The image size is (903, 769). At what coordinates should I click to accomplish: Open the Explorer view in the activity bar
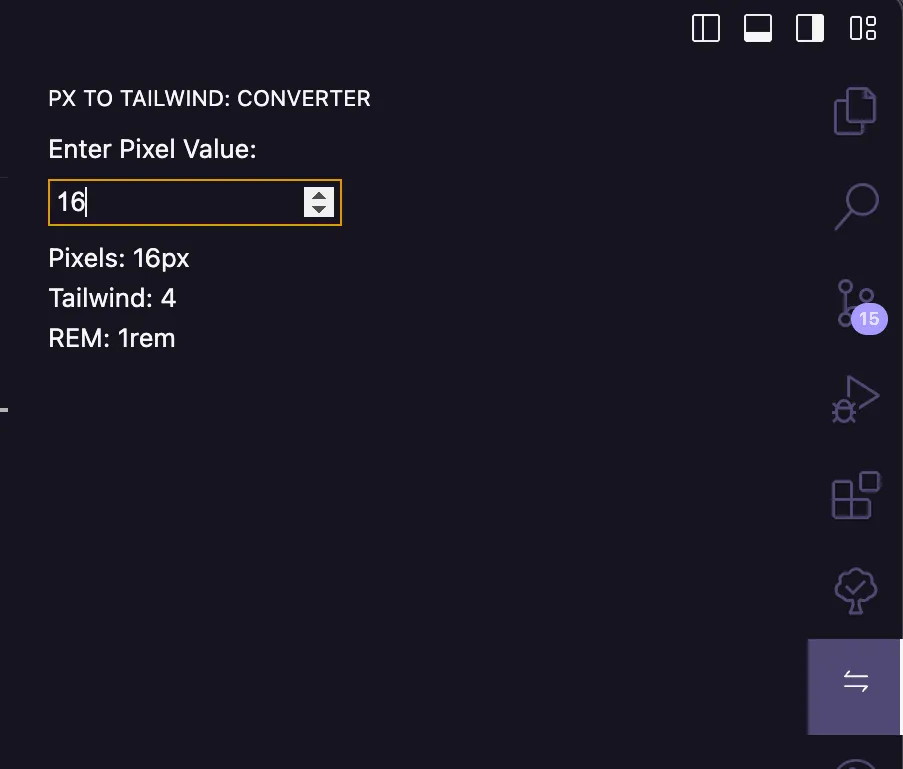click(854, 111)
